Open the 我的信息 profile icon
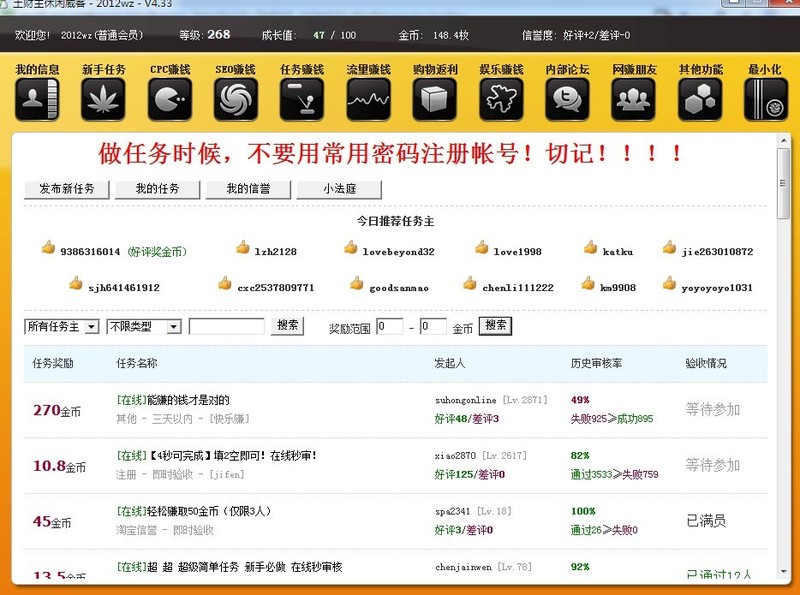The height and width of the screenshot is (595, 800). 37,99
